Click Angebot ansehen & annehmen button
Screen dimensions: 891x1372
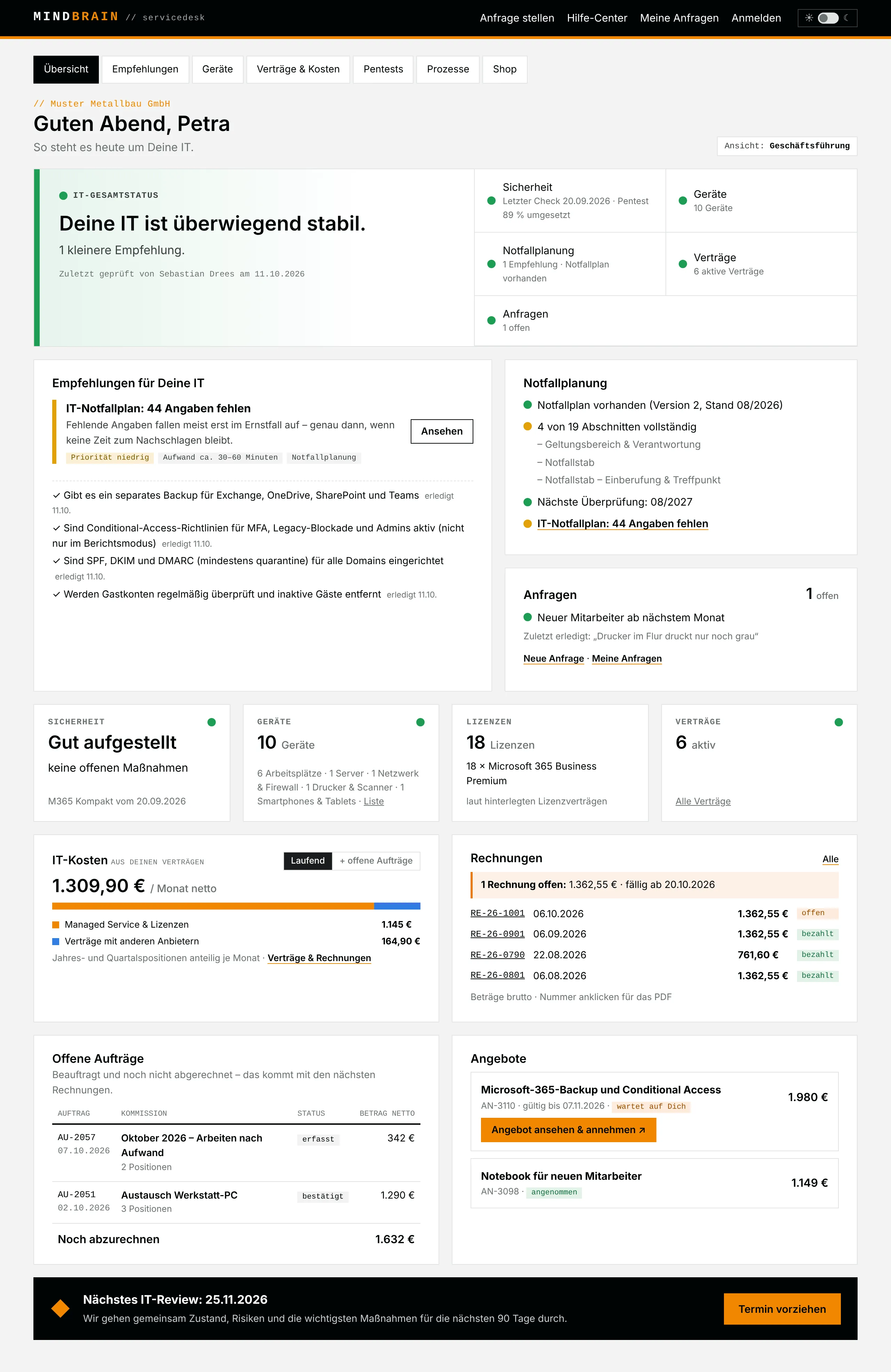[568, 1130]
